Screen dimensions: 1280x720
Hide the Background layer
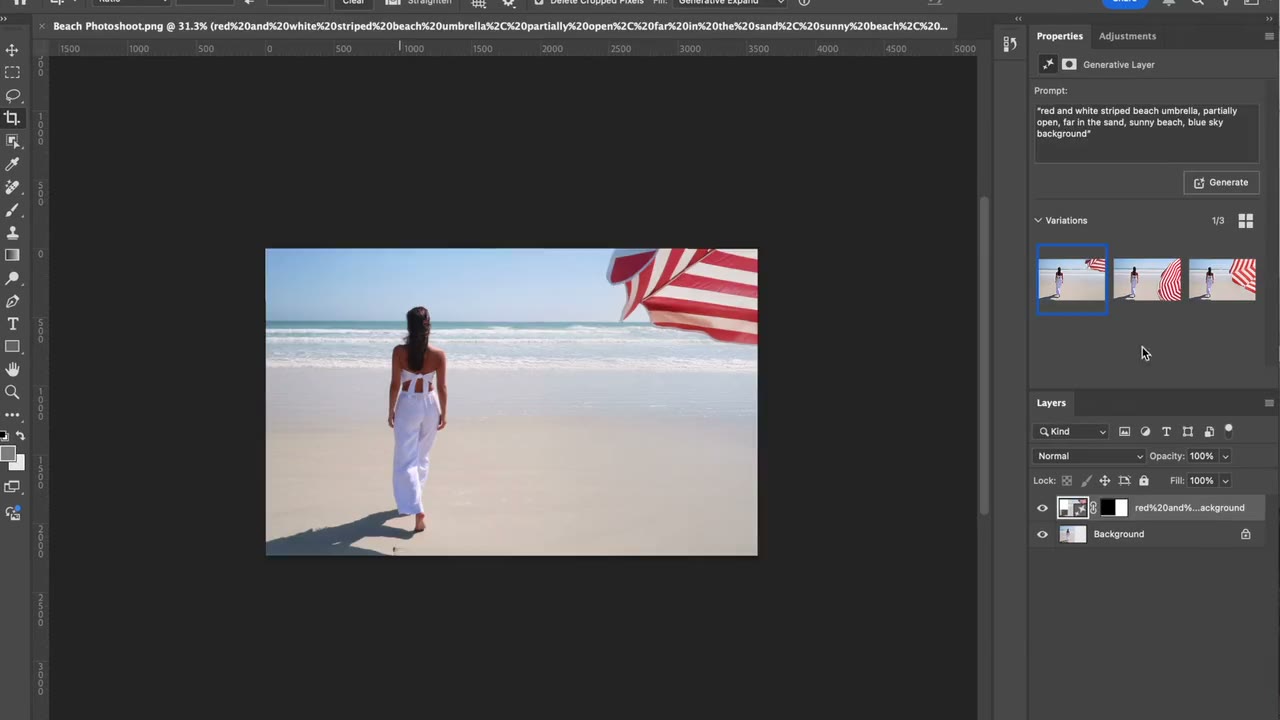coord(1042,534)
